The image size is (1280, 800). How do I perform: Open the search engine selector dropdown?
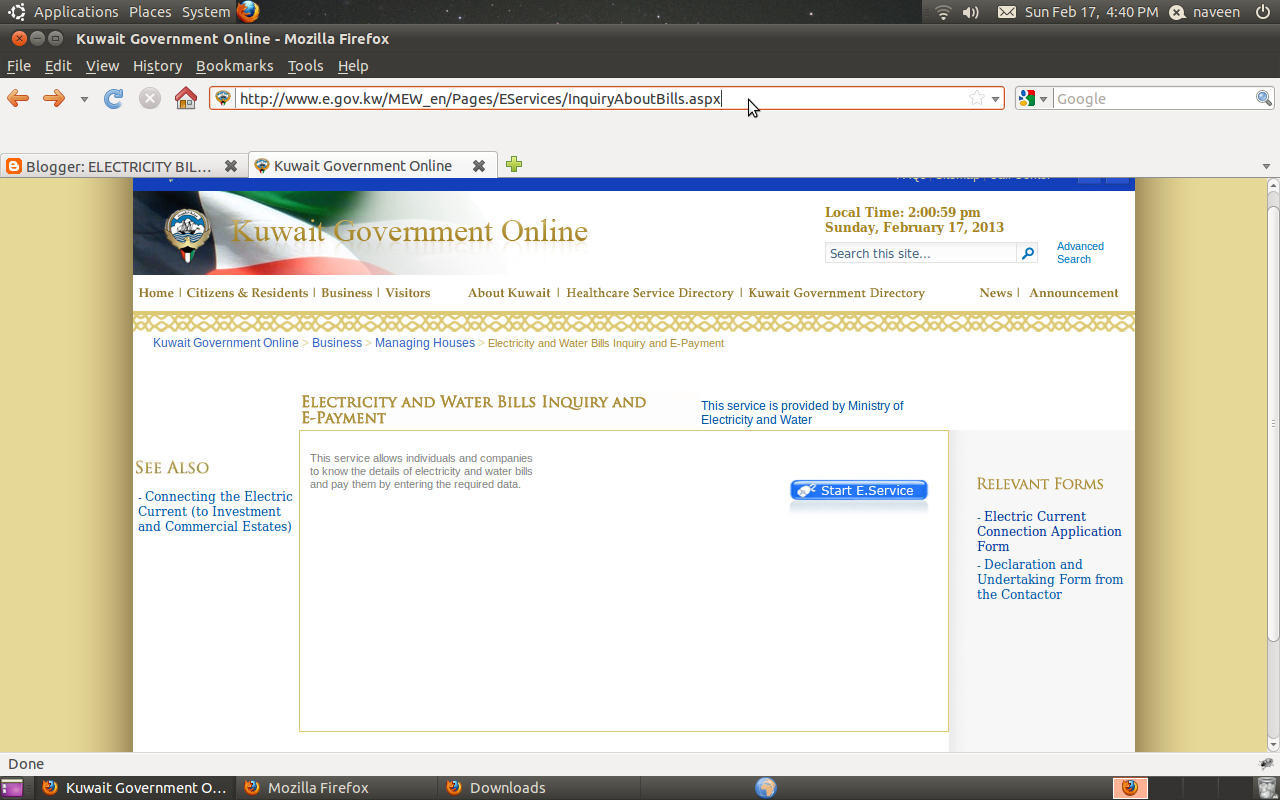coord(1043,98)
